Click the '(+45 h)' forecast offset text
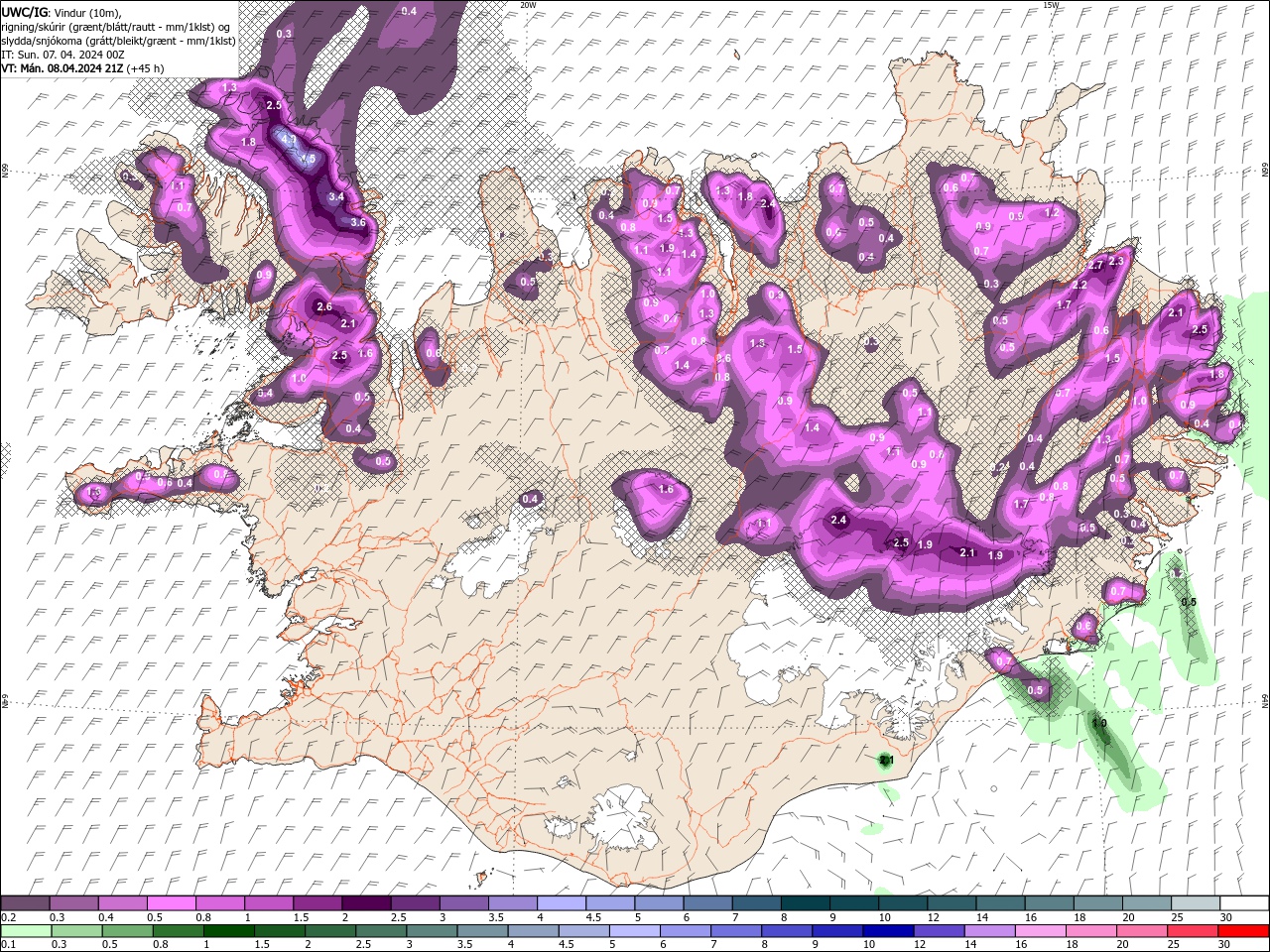The width and height of the screenshot is (1270, 952). click(x=146, y=67)
